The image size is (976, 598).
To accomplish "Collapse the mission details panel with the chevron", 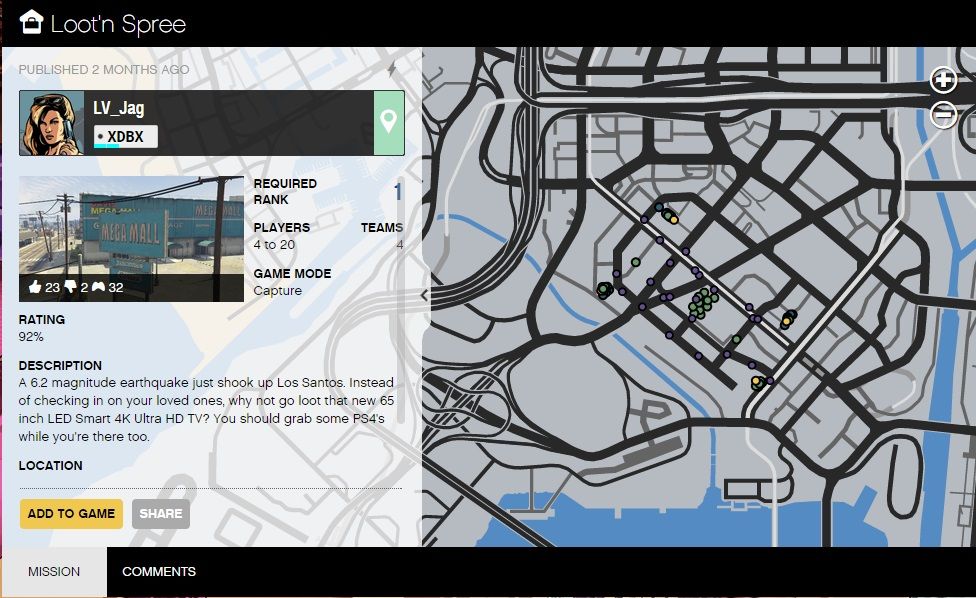I will (x=424, y=295).
